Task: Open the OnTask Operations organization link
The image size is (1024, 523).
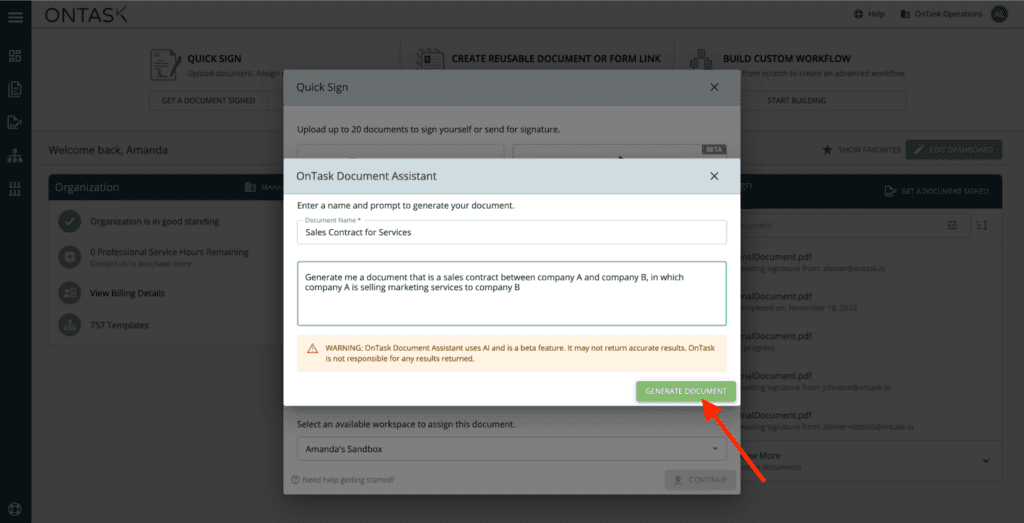Action: pyautogui.click(x=941, y=14)
